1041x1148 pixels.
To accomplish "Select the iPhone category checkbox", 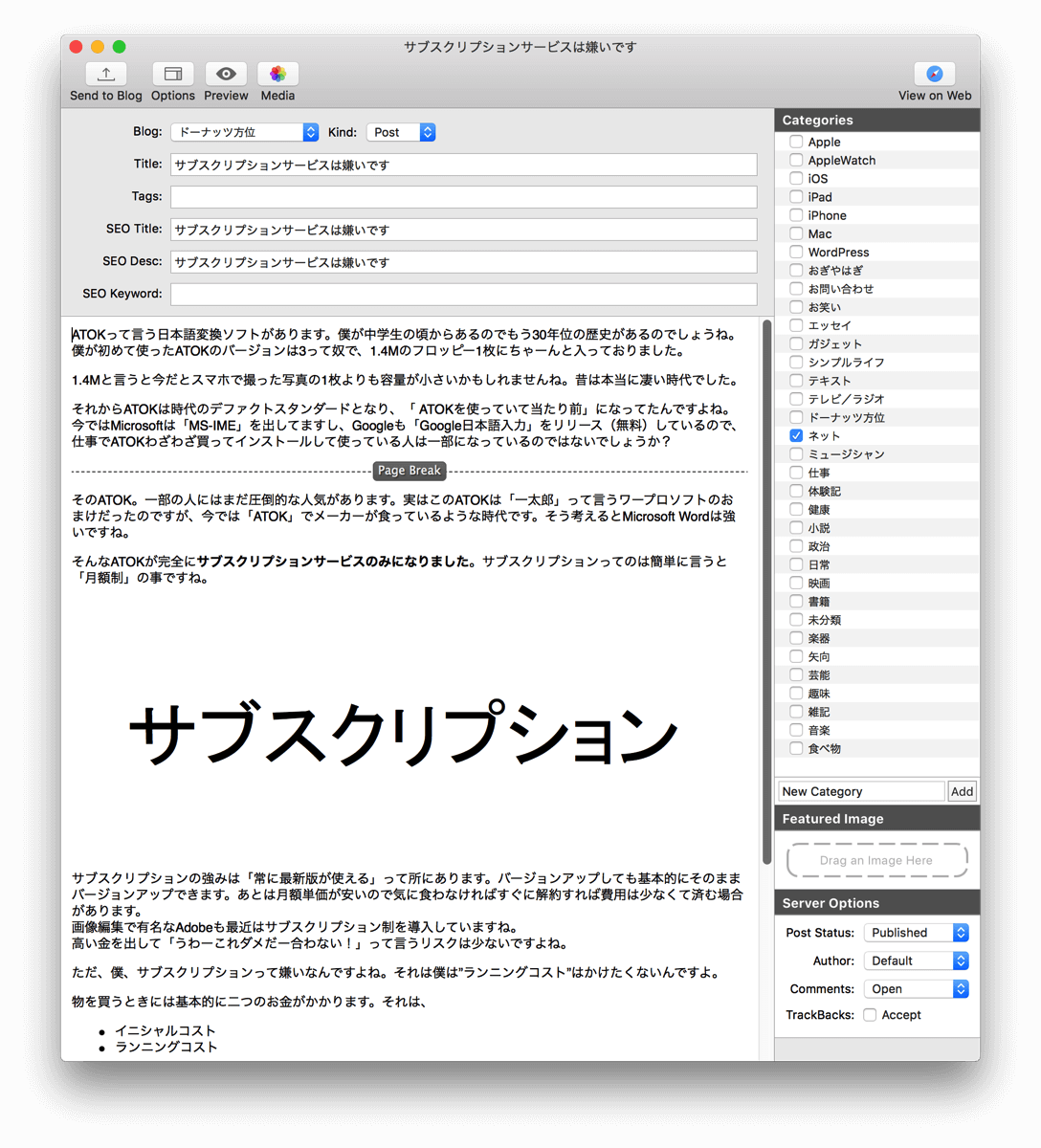I will coord(796,215).
